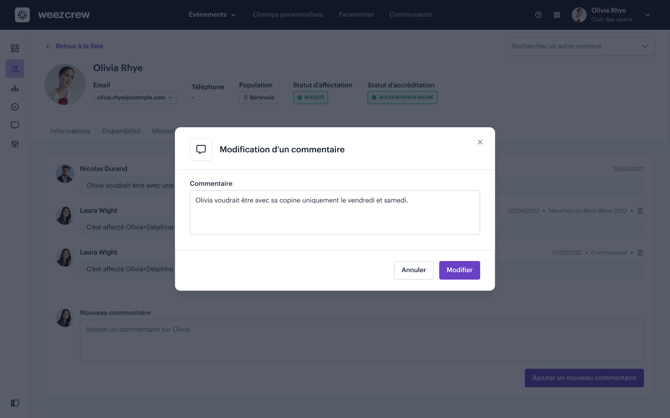Open the comments bubble sidebar icon

15,126
